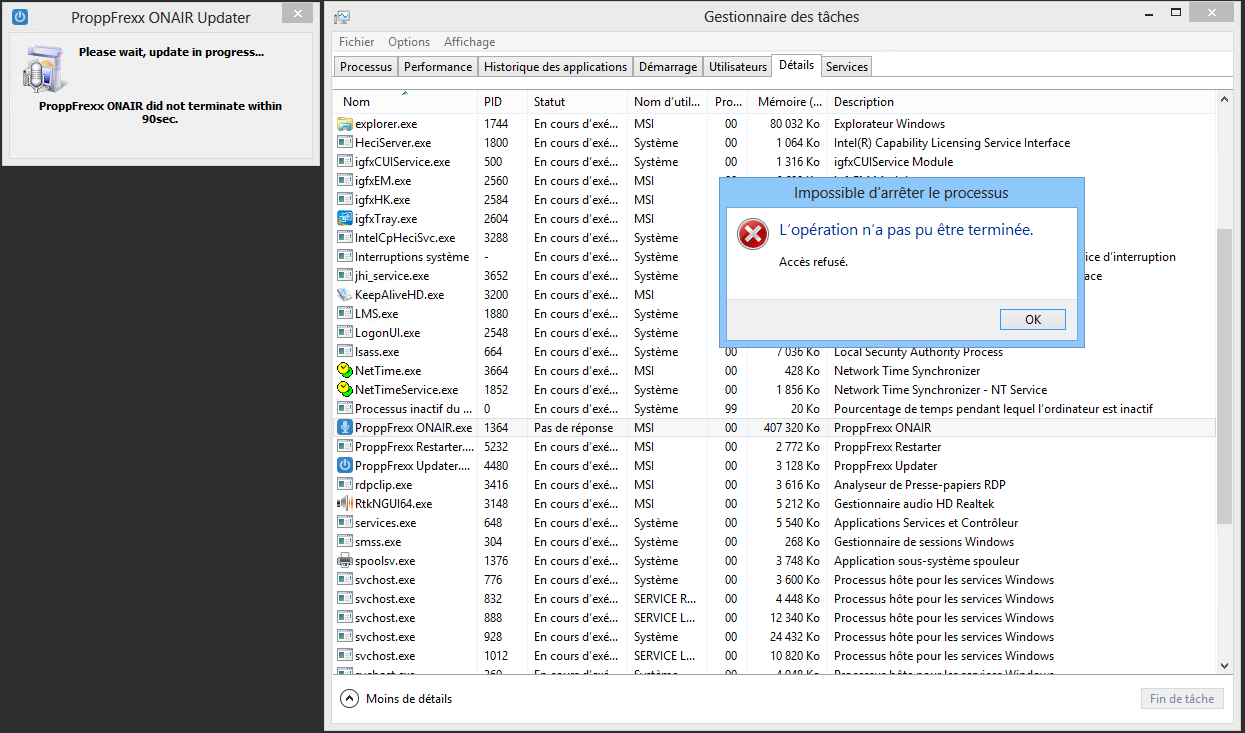Select 'Gestionnaire audio HD Realtek' description

914,504
